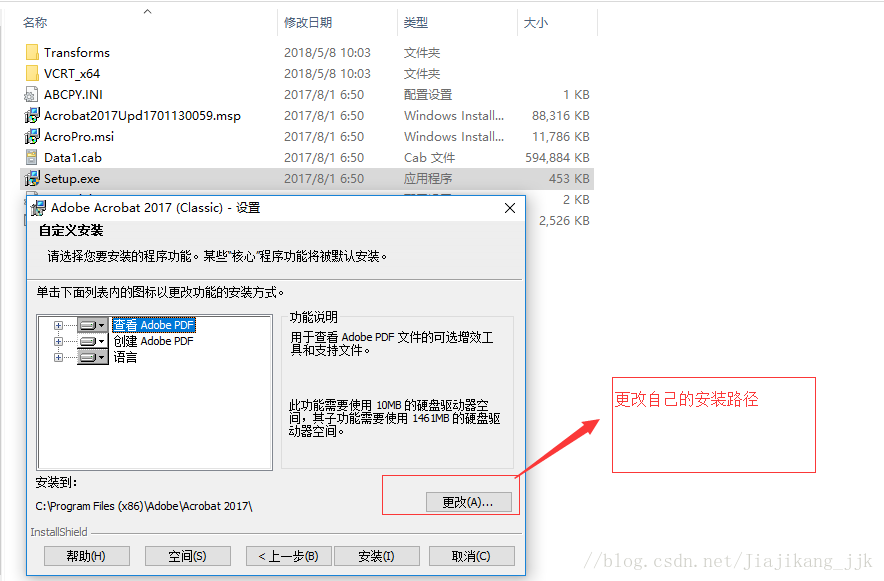Select the Setup.exe file name
The width and height of the screenshot is (884, 581).
(72, 179)
